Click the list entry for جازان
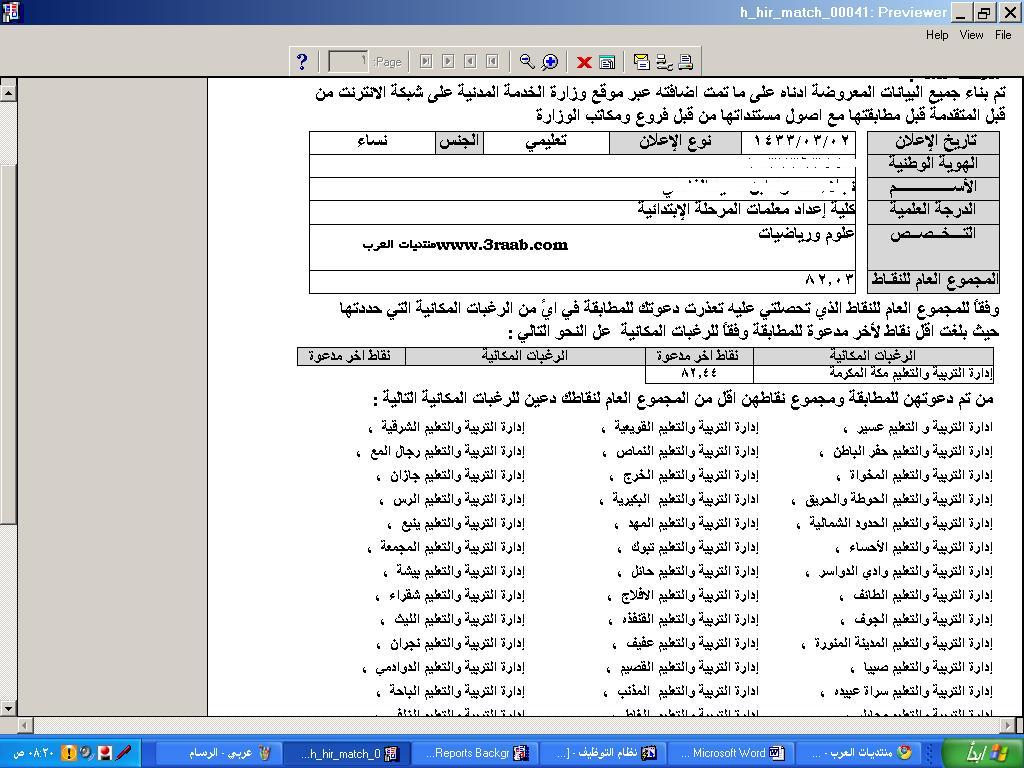This screenshot has height=768, width=1024. [451, 476]
